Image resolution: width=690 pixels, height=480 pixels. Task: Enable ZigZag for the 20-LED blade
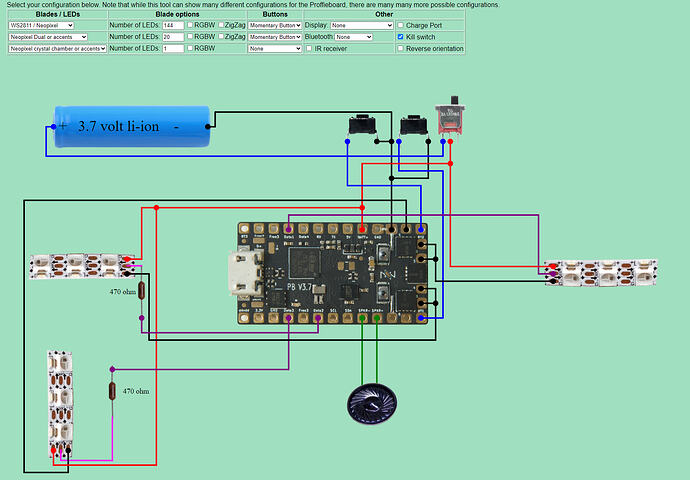click(221, 37)
